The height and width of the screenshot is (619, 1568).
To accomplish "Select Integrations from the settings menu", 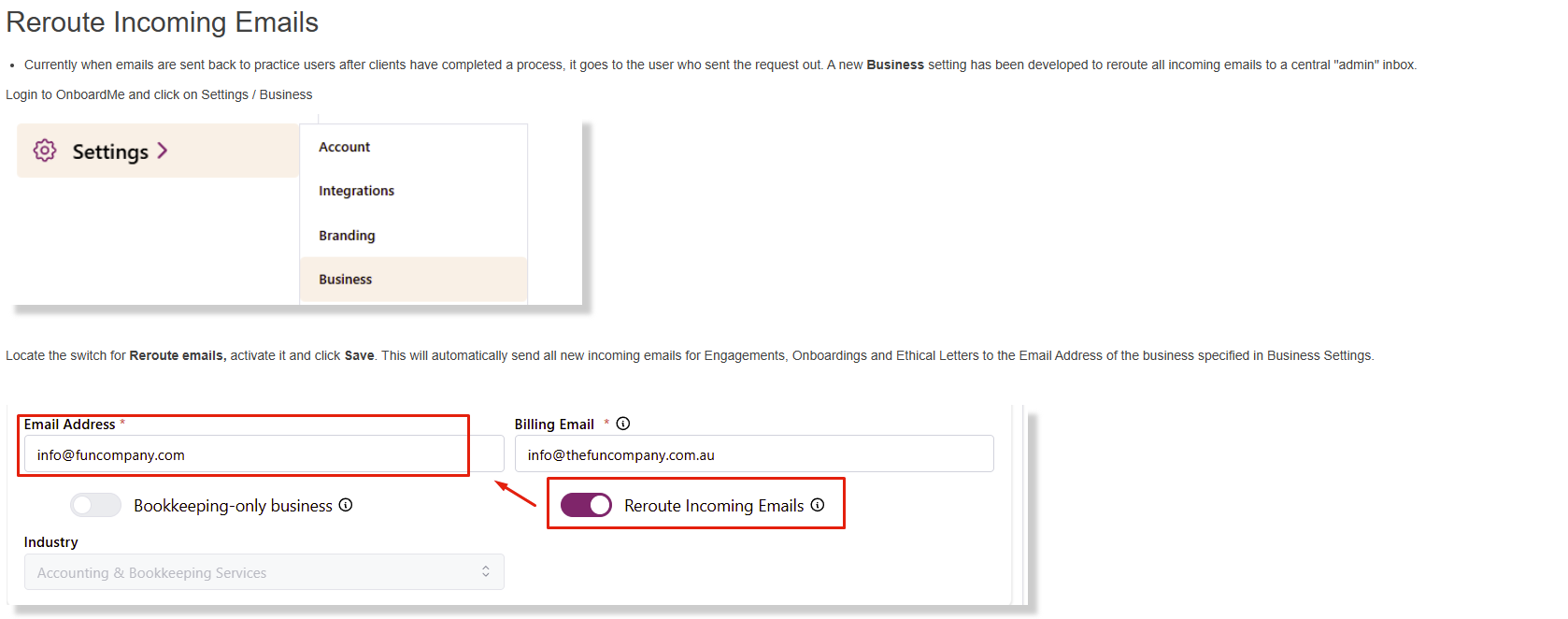I will click(356, 191).
